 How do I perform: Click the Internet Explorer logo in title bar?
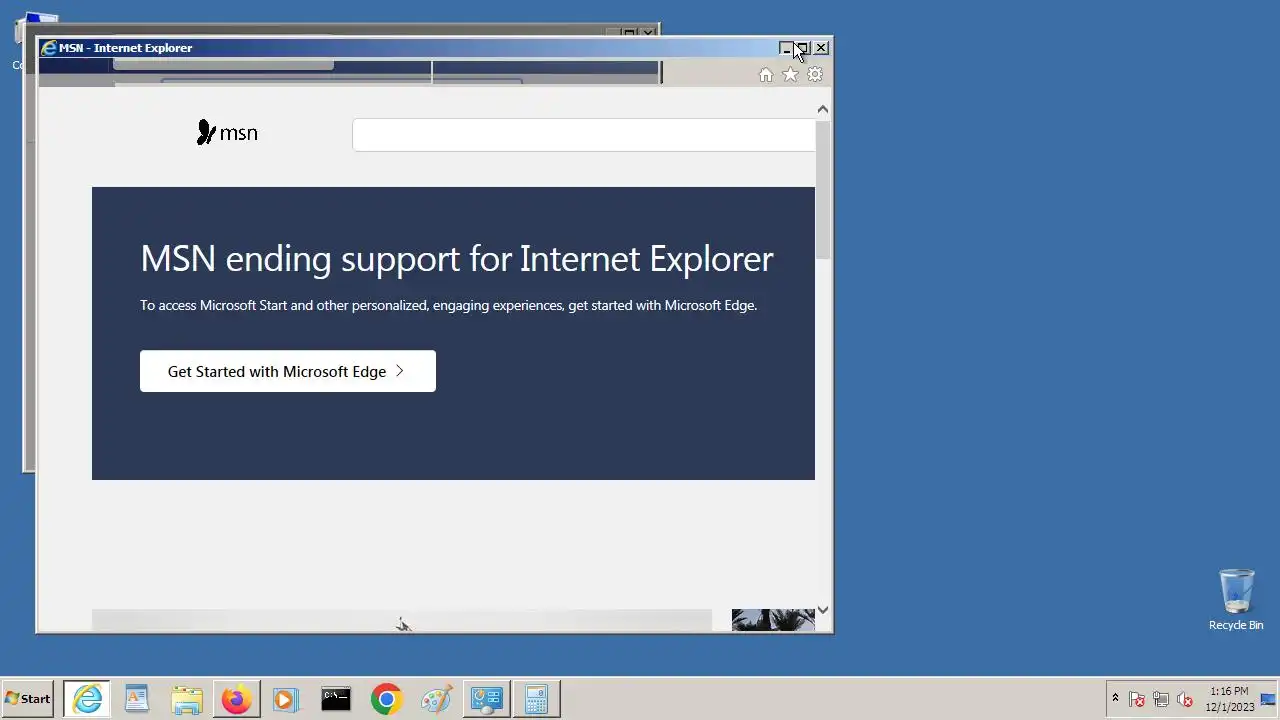pyautogui.click(x=48, y=48)
